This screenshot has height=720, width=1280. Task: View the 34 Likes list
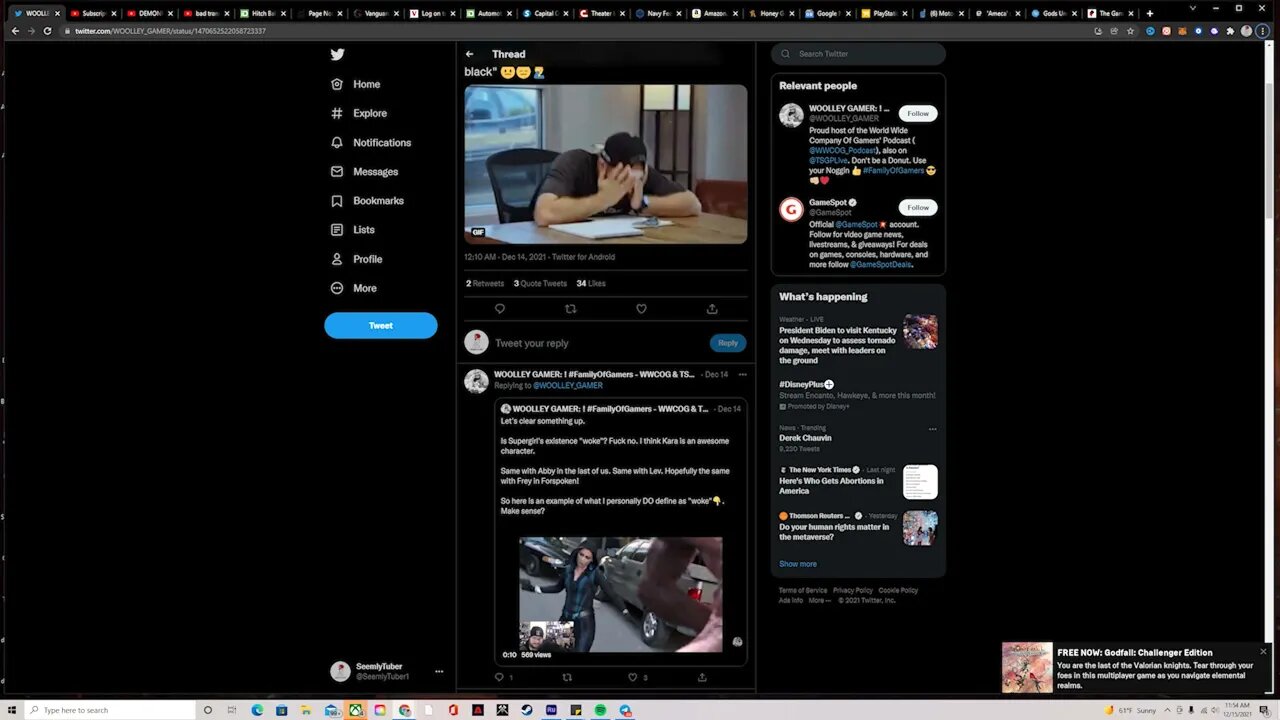591,283
